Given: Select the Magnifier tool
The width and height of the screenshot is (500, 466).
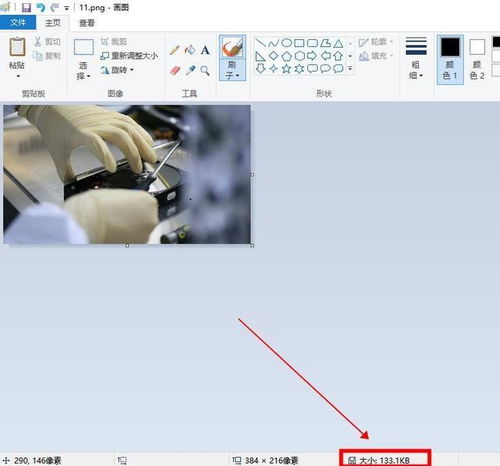Looking at the screenshot, I should [x=205, y=70].
